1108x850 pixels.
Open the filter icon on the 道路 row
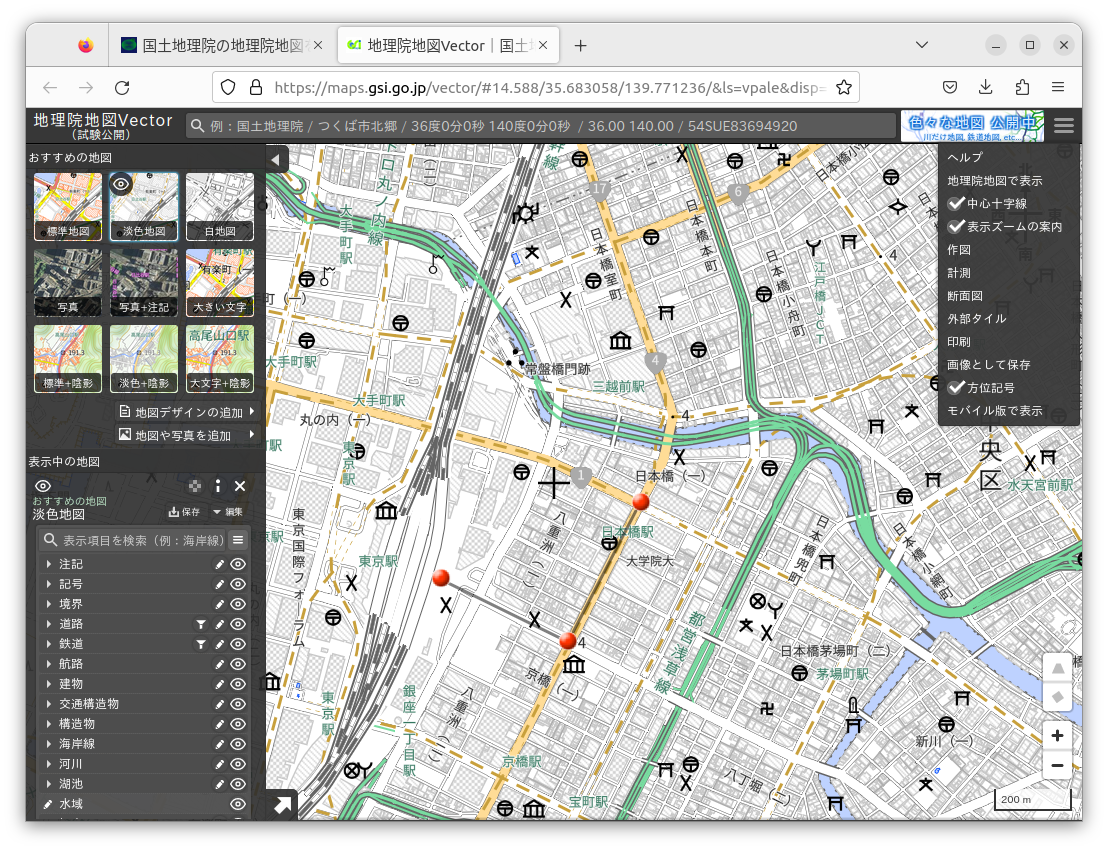click(201, 625)
